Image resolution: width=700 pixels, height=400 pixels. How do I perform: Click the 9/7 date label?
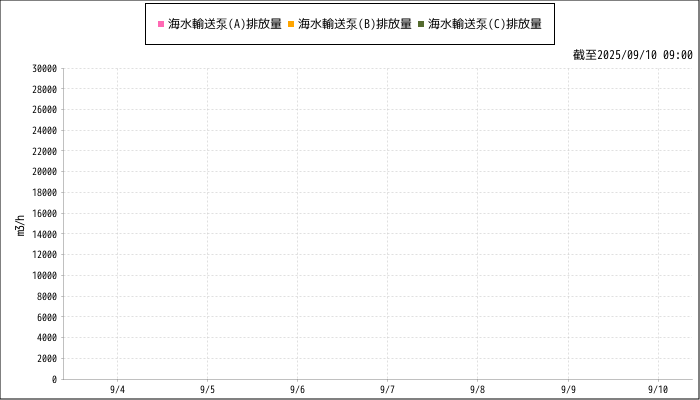388,390
